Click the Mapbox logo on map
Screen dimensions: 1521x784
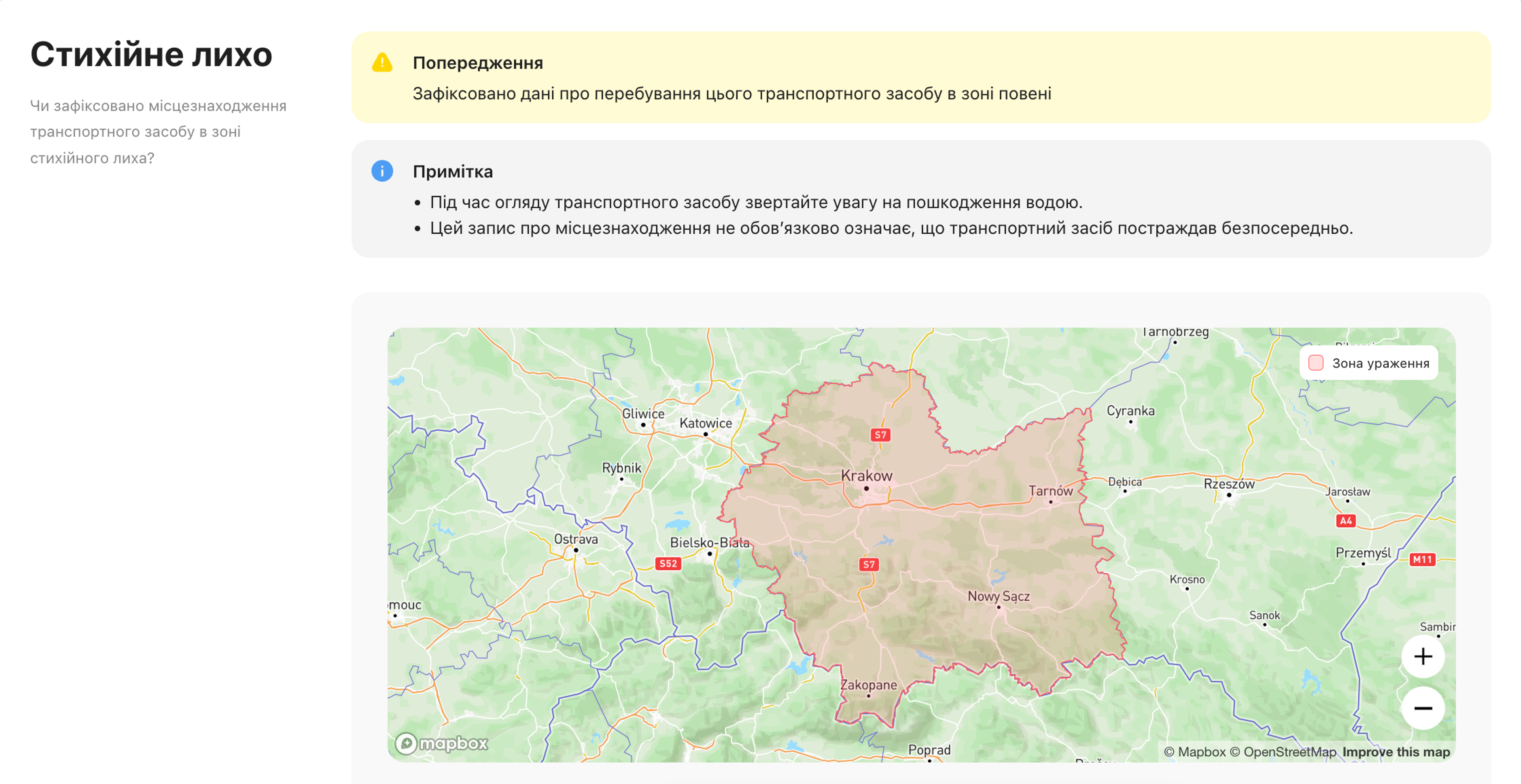(x=442, y=743)
